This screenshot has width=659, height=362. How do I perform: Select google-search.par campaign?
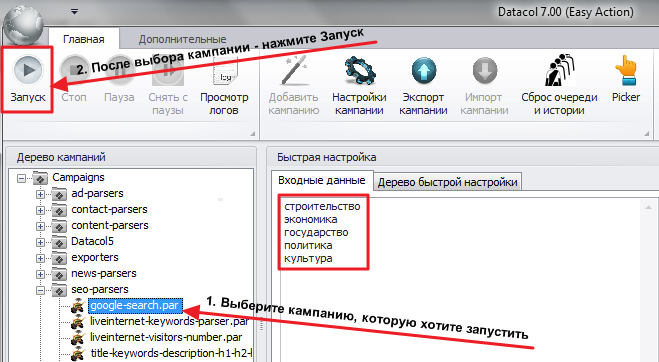pyautogui.click(x=135, y=306)
